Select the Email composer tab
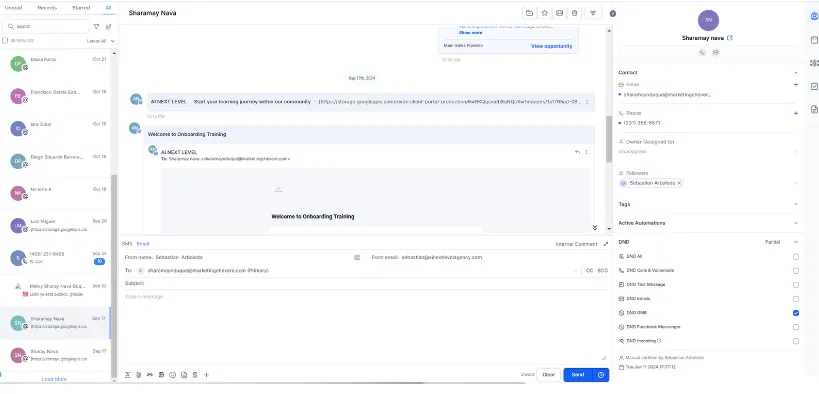Viewport: 819px width, 394px height. pyautogui.click(x=143, y=244)
